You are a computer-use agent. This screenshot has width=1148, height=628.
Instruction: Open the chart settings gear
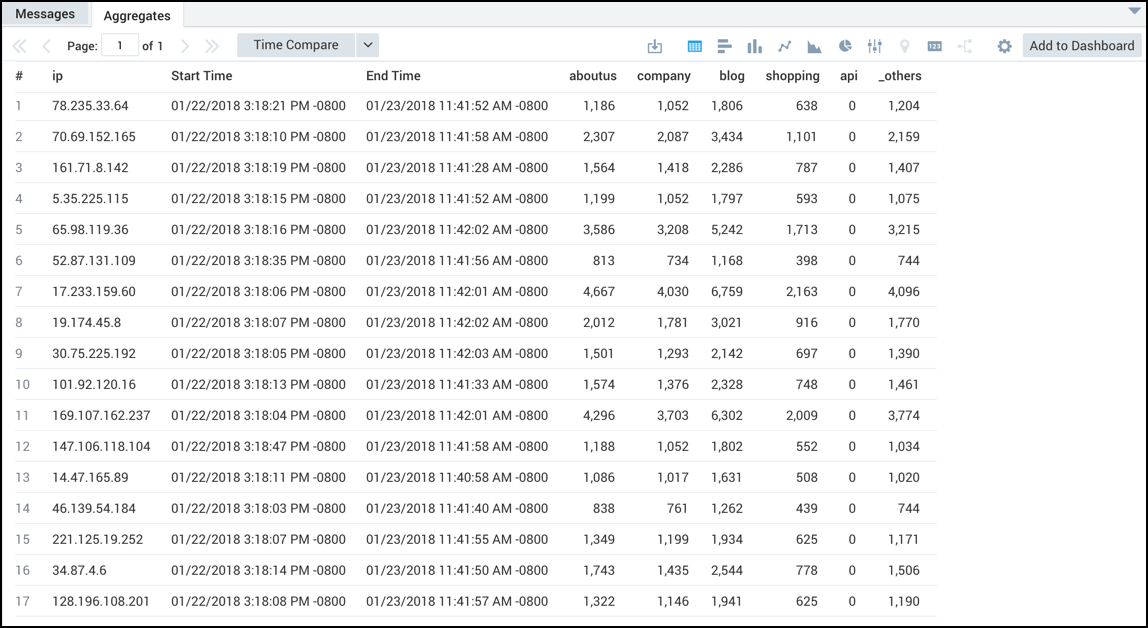(x=1004, y=45)
